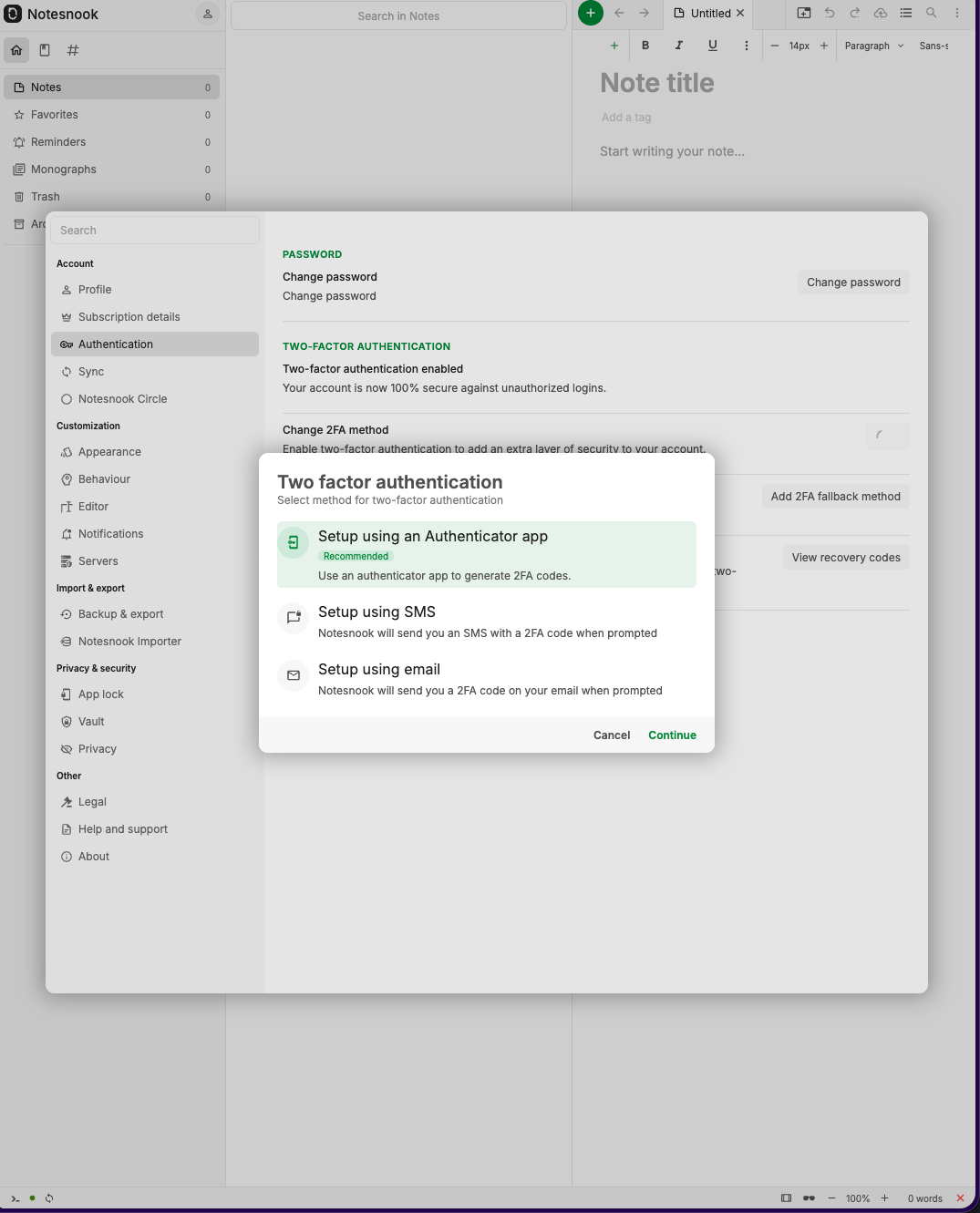Open more formatting options dots in toolbar
The image size is (980, 1213).
pyautogui.click(x=747, y=46)
